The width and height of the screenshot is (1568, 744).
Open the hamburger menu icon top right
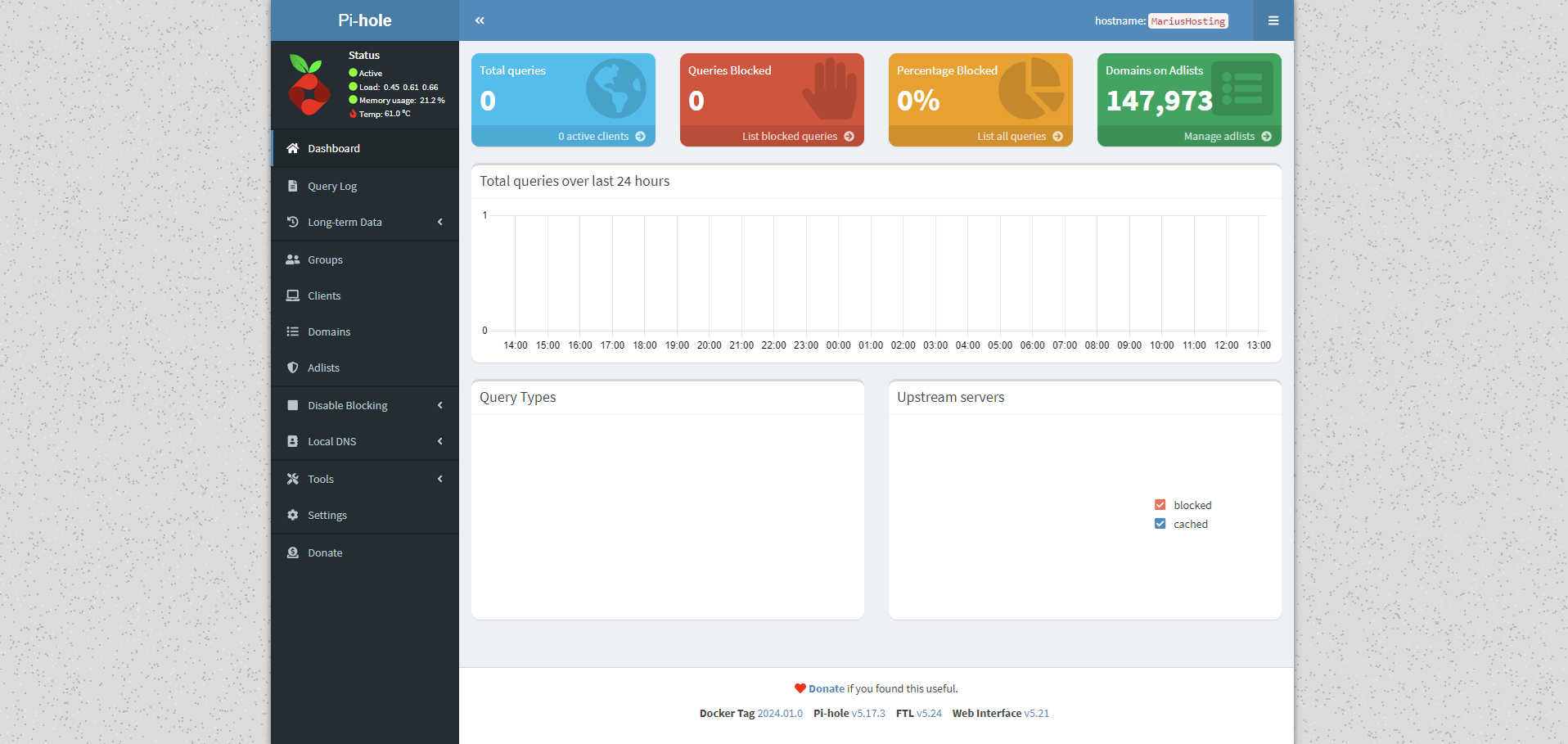point(1273,20)
